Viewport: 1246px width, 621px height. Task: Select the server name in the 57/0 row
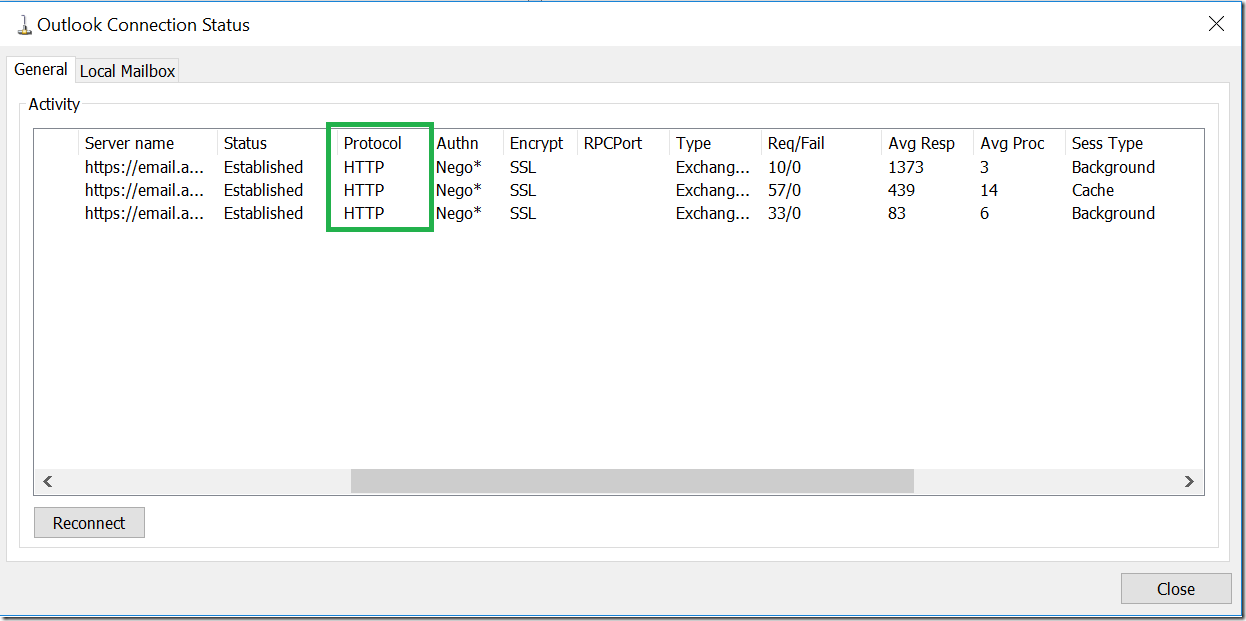(x=145, y=190)
